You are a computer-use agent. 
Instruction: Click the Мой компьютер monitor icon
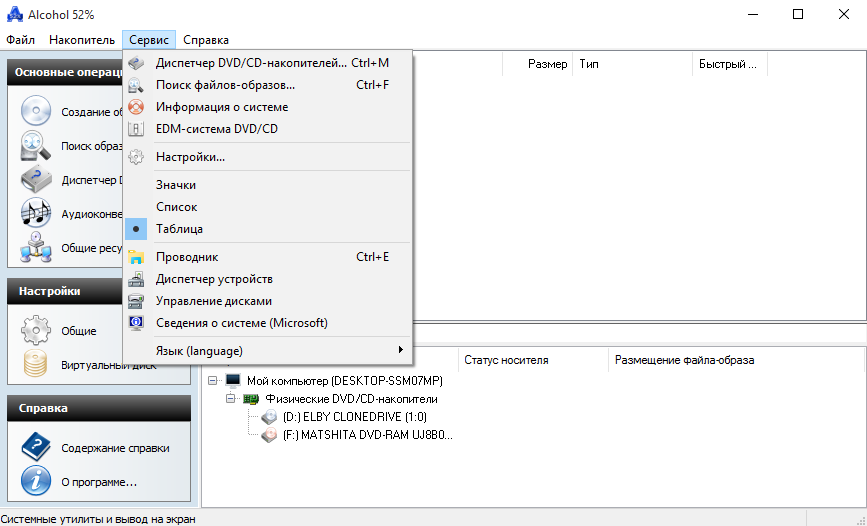pos(233,381)
